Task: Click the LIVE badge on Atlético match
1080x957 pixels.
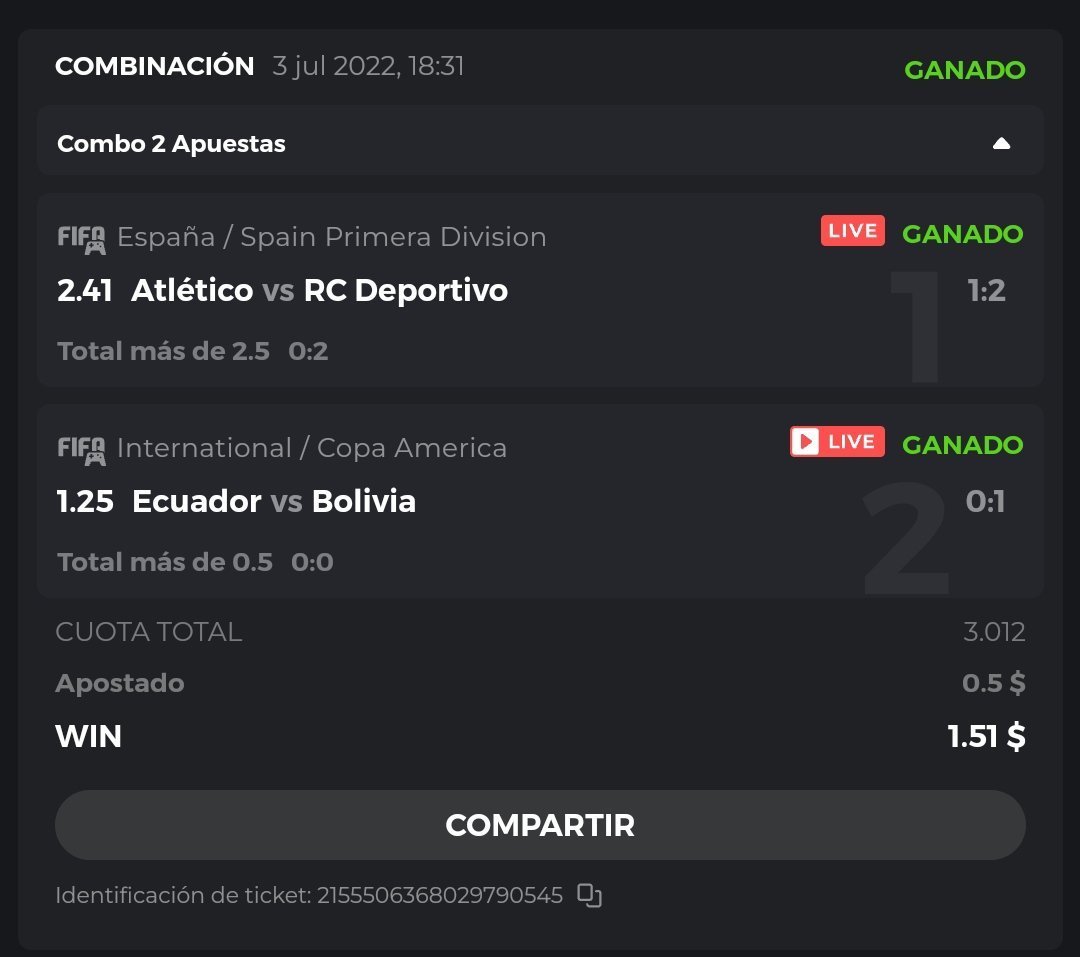Action: point(852,231)
